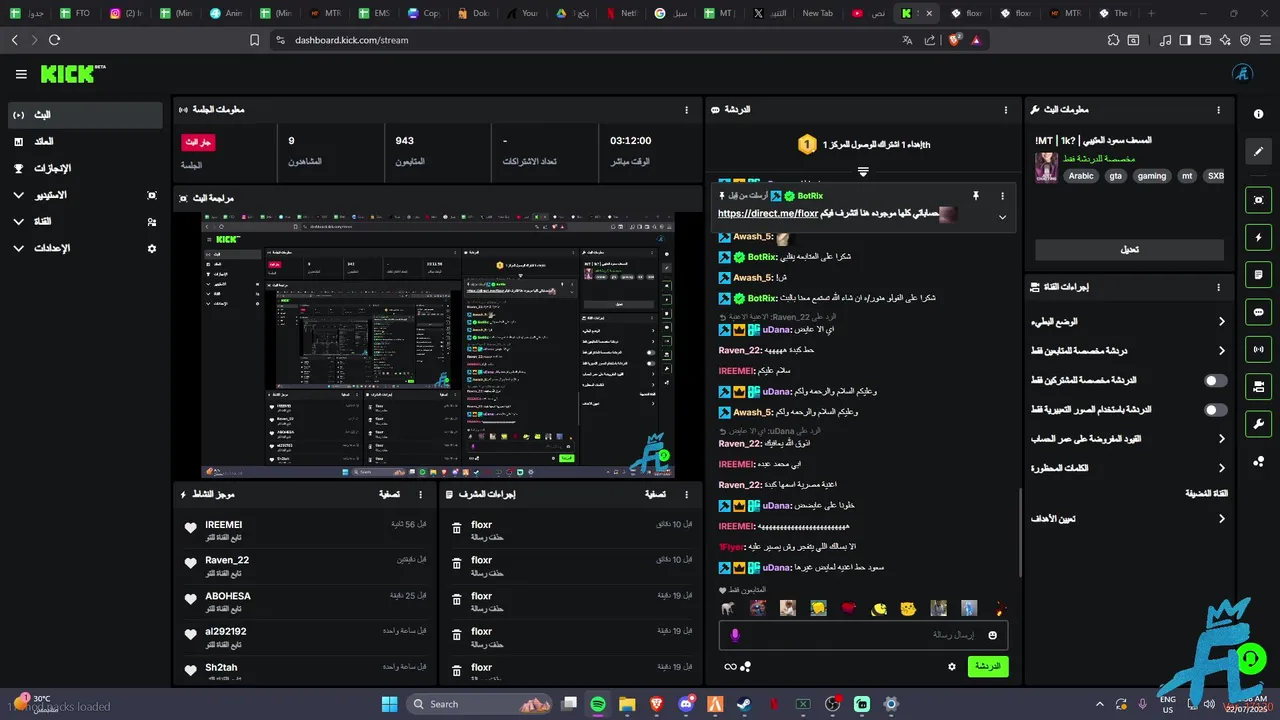Open the chat panel three-dot menu
Viewport: 1280px width, 720px height.
click(x=1006, y=110)
